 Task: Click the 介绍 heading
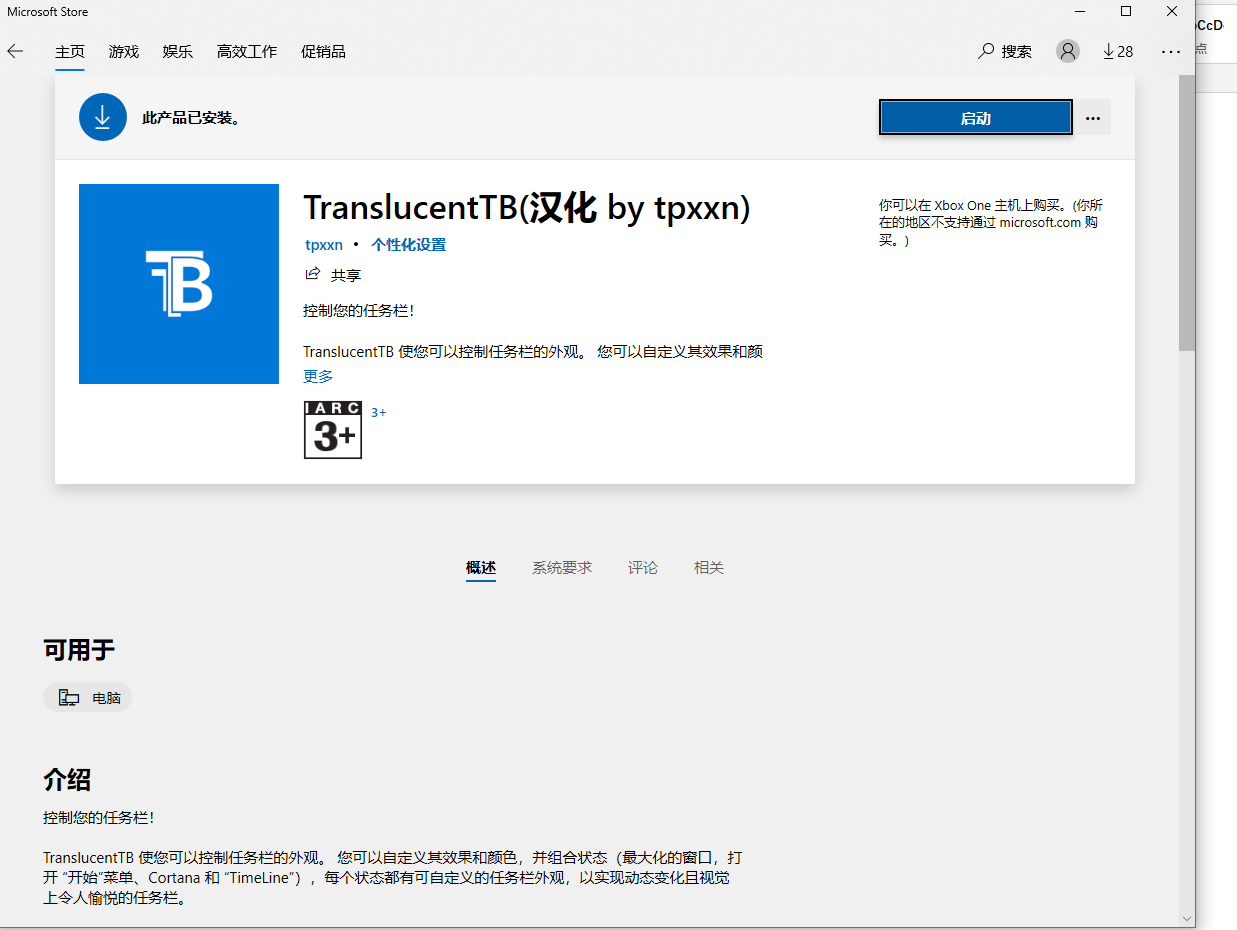tap(67, 780)
